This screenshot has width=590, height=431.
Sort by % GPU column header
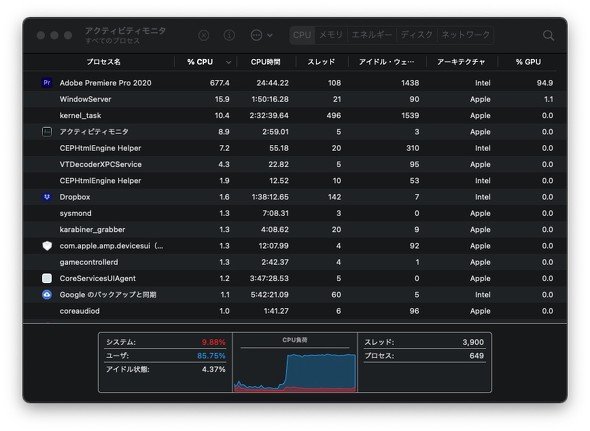click(x=528, y=62)
